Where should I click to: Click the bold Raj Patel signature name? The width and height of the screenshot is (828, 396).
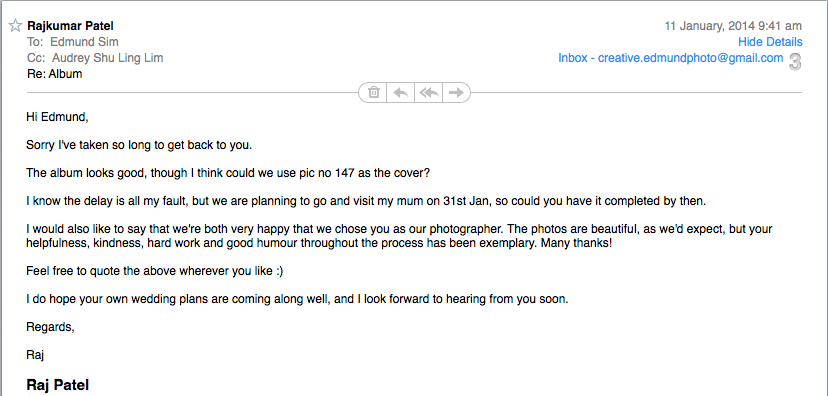click(x=58, y=384)
